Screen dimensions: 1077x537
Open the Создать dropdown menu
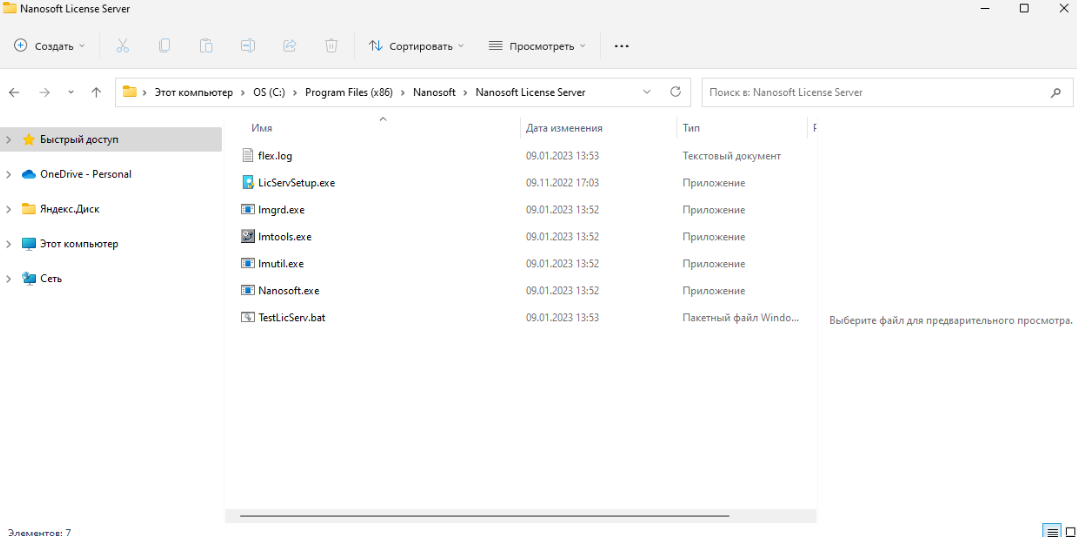coord(49,46)
